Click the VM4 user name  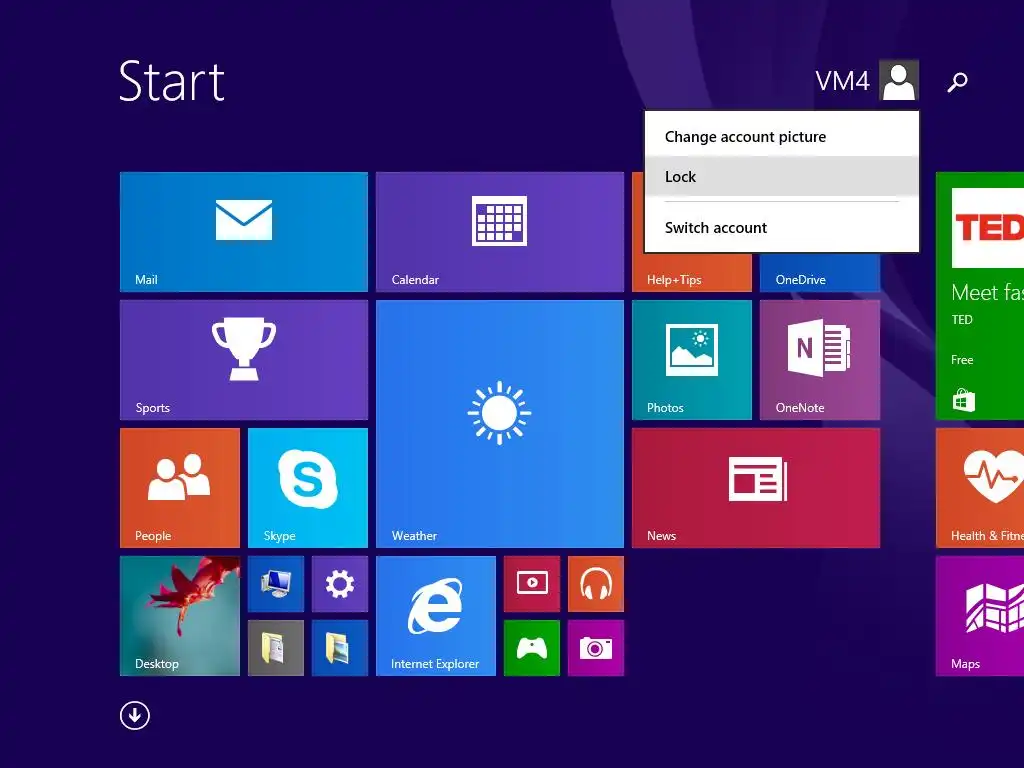tap(842, 82)
